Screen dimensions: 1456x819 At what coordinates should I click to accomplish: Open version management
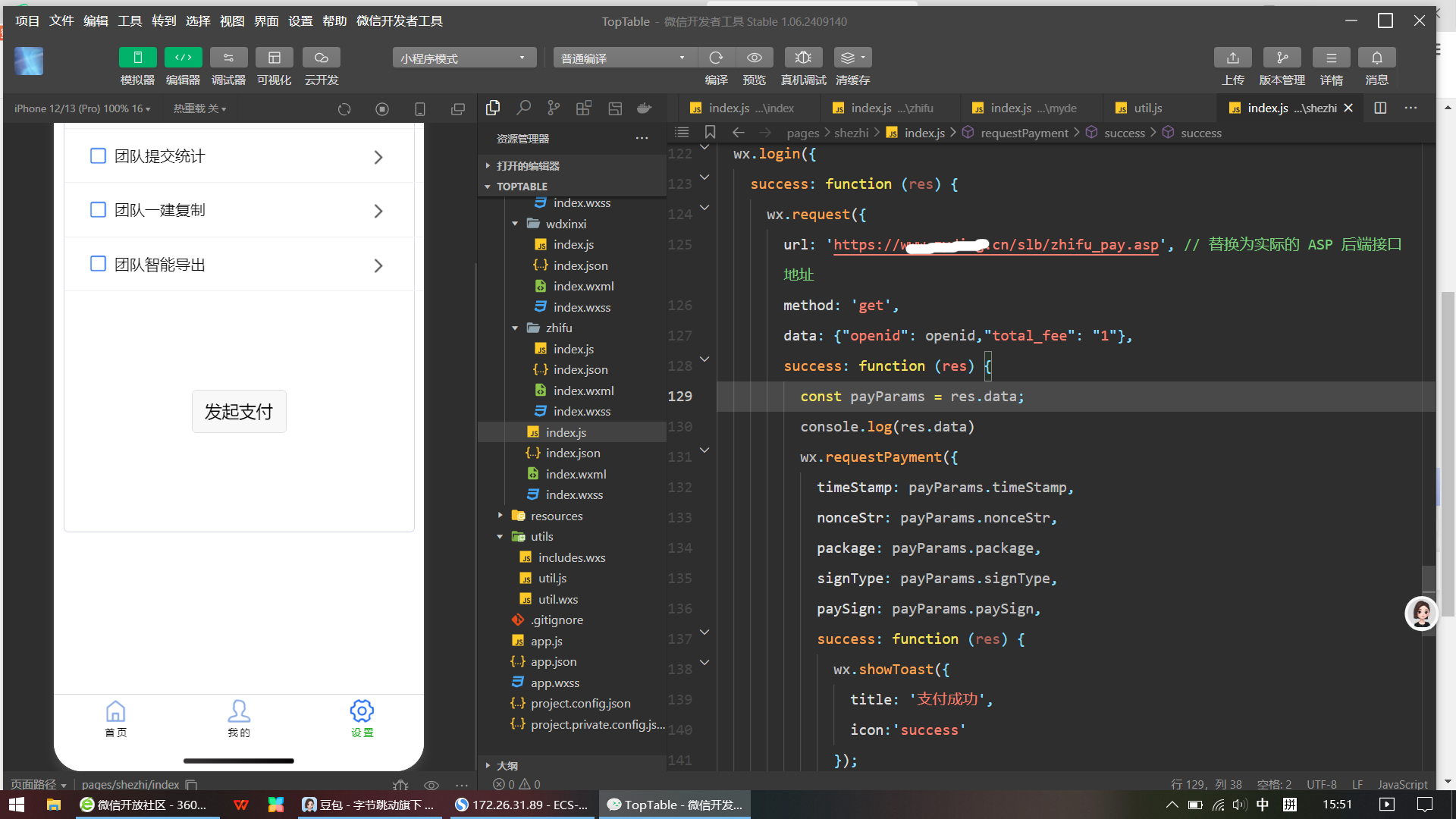(1282, 58)
